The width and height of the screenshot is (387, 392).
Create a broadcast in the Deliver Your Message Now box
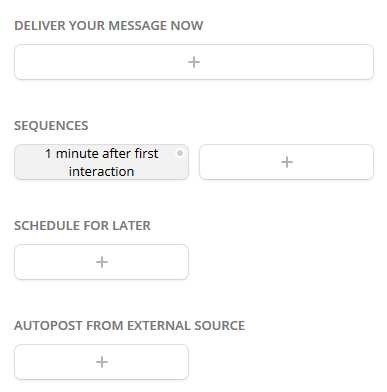(194, 62)
